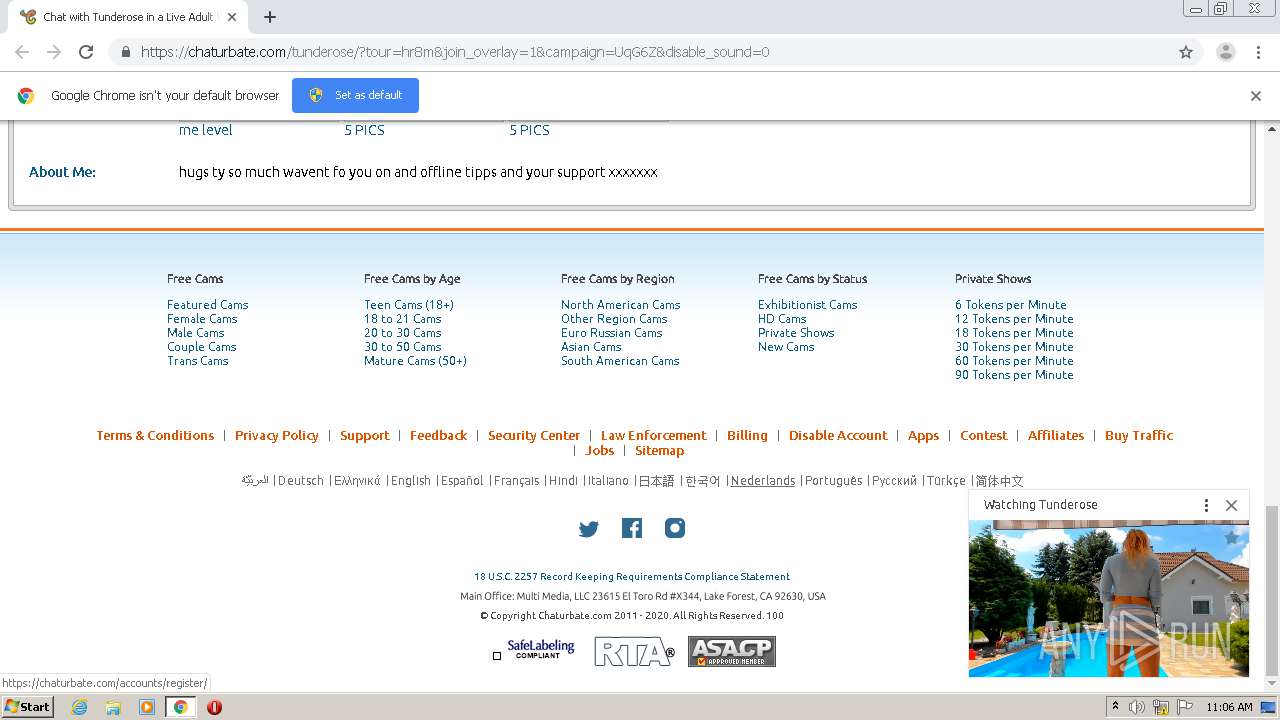The height and width of the screenshot is (720, 1280).
Task: Open the Twitter social icon
Action: [x=589, y=529]
